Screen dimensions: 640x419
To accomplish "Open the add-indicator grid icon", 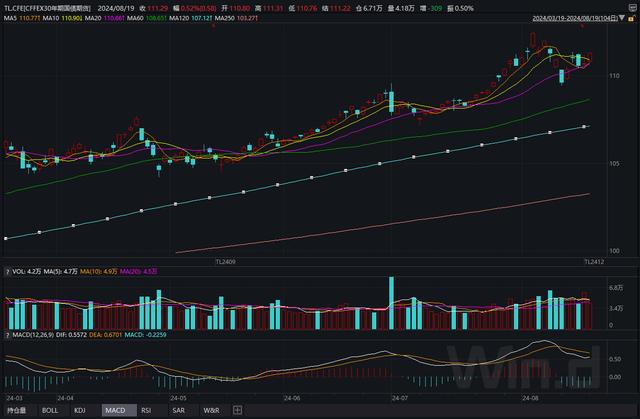I will (x=238, y=410).
